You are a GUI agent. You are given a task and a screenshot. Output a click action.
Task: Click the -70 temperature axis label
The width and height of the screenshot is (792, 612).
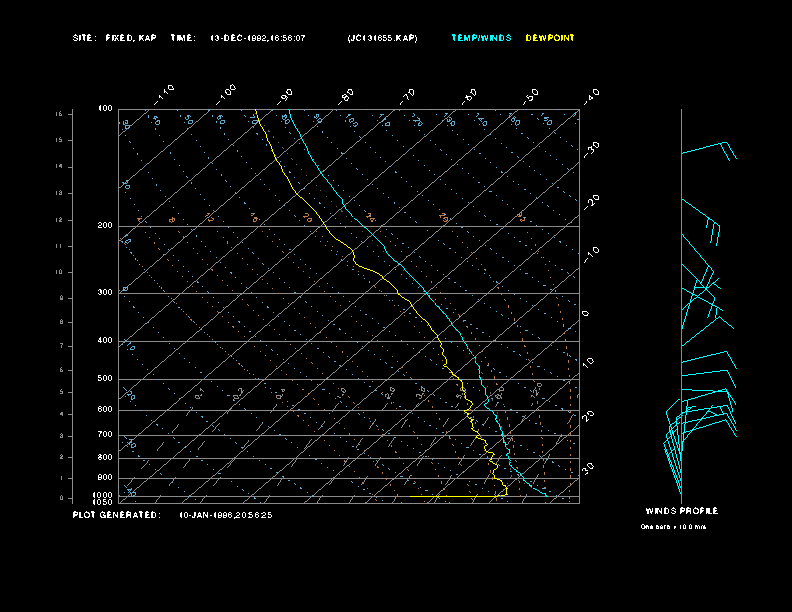(408, 96)
